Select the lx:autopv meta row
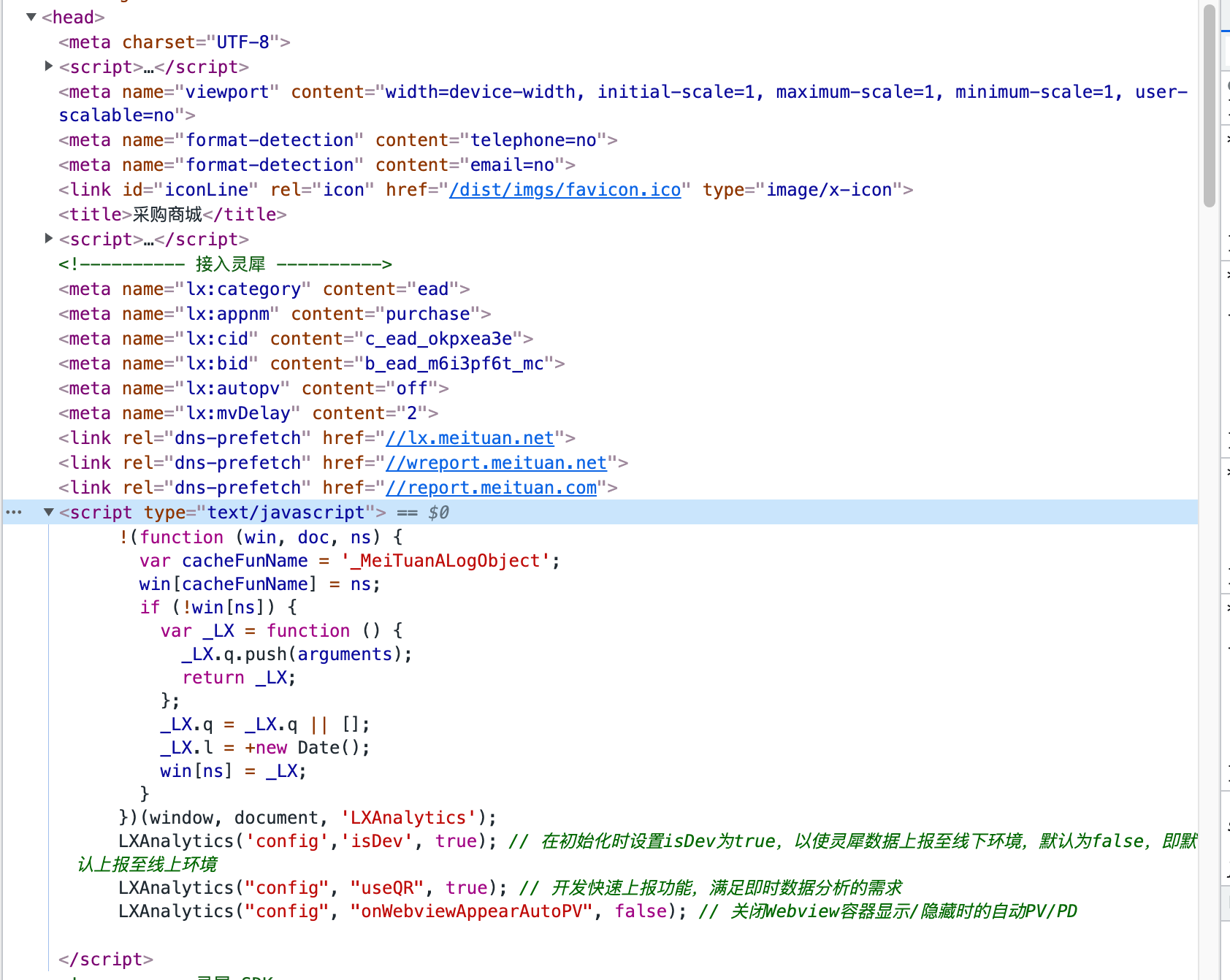1230x980 pixels. (253, 388)
